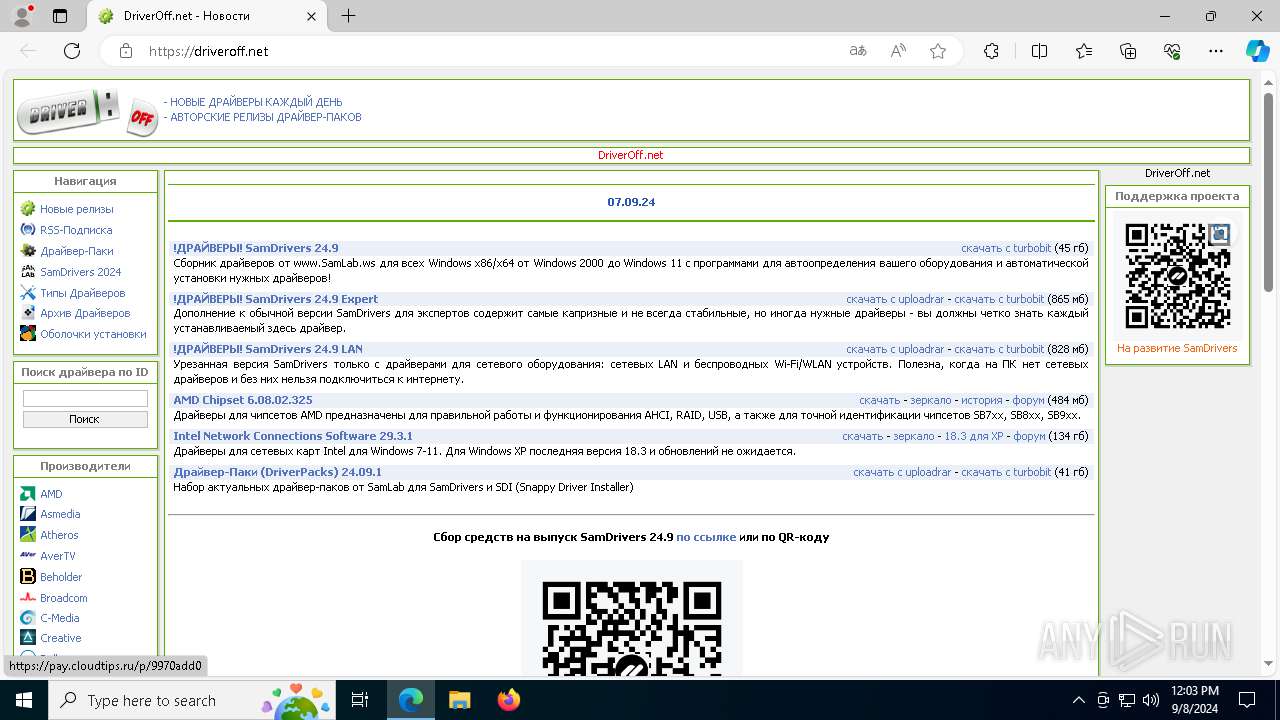Refresh the page in Edge
1280x720 pixels.
coord(72,51)
